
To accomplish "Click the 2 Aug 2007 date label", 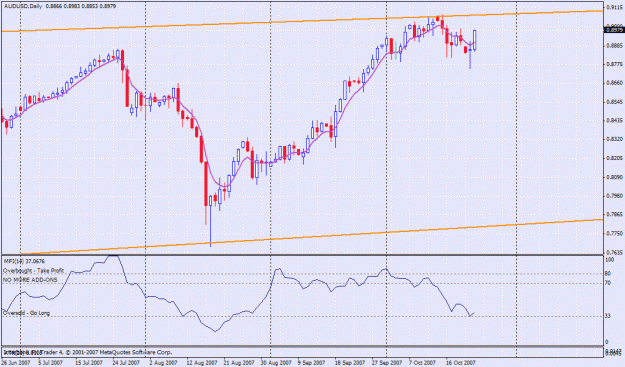I will point(163,363).
